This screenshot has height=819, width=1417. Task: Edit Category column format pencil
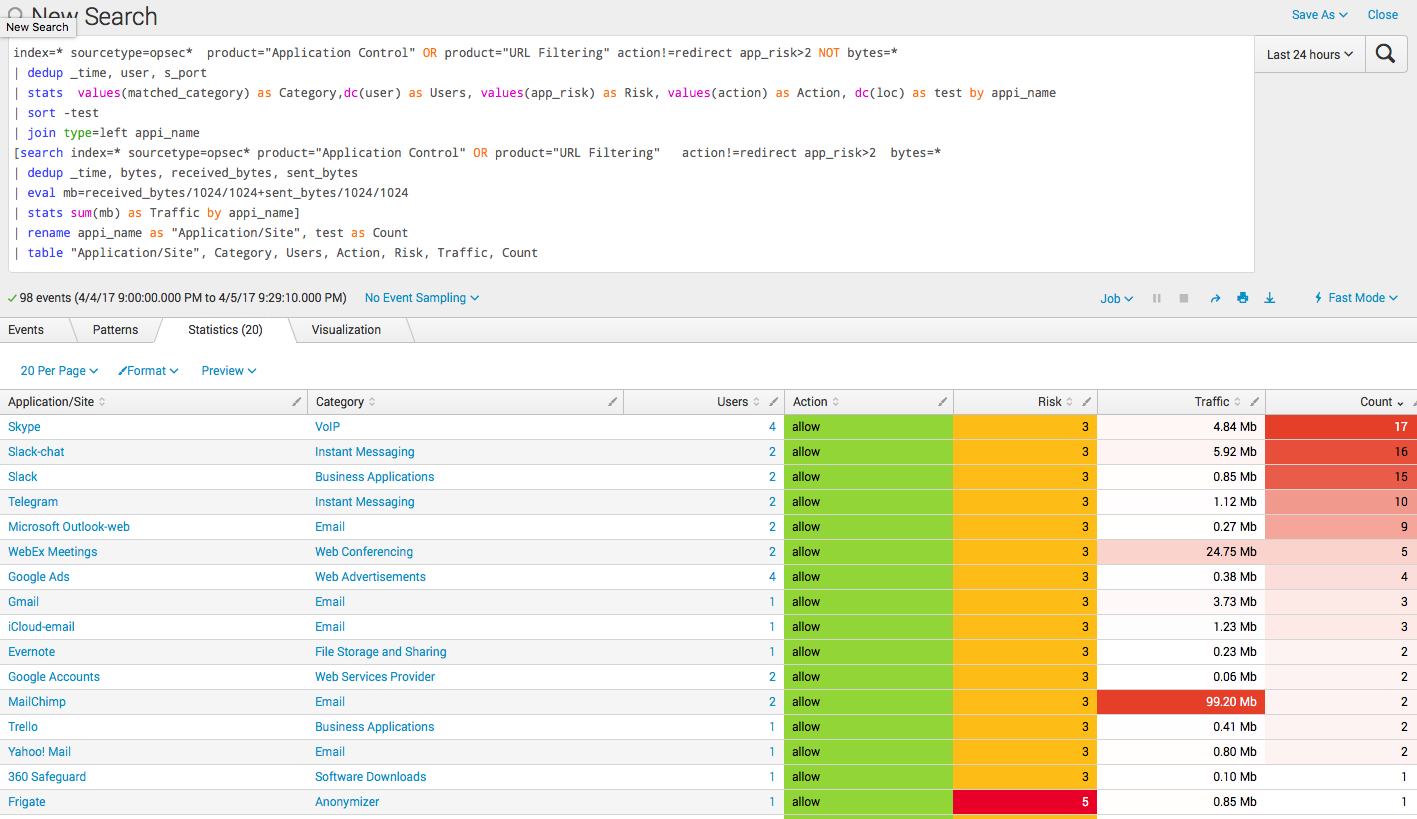(x=613, y=402)
